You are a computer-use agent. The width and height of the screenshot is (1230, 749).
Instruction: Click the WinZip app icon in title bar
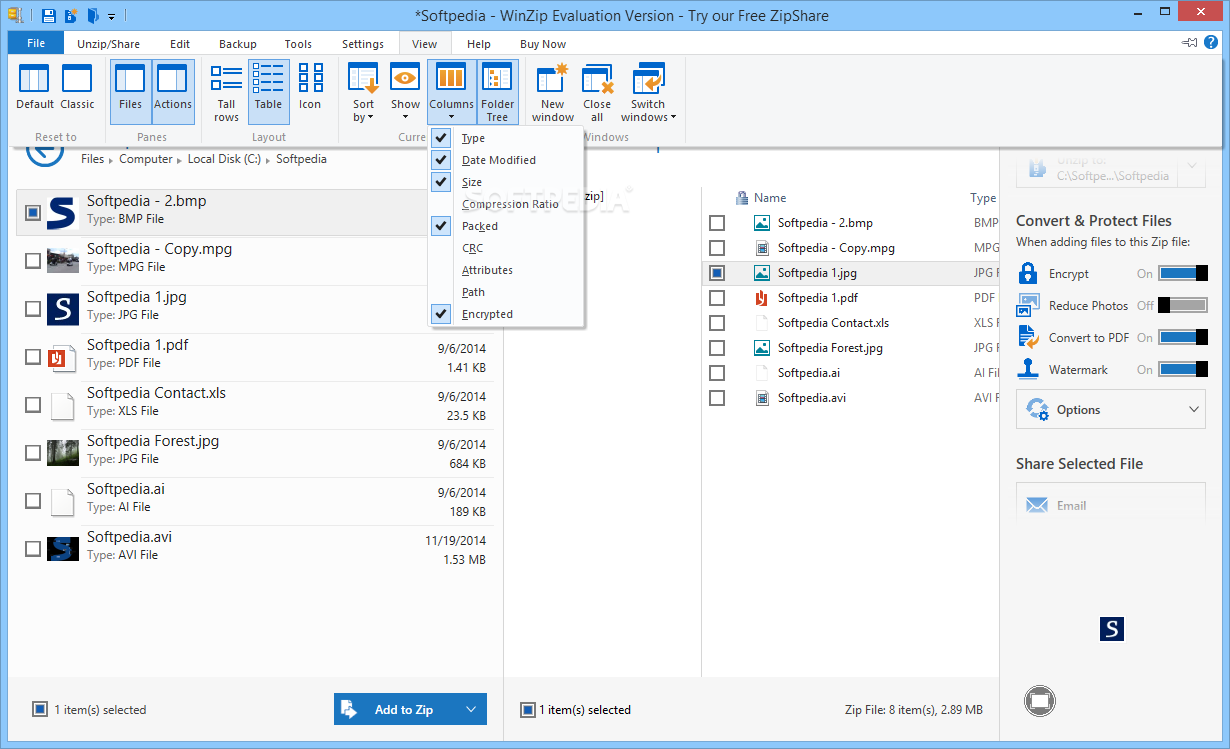coord(15,15)
